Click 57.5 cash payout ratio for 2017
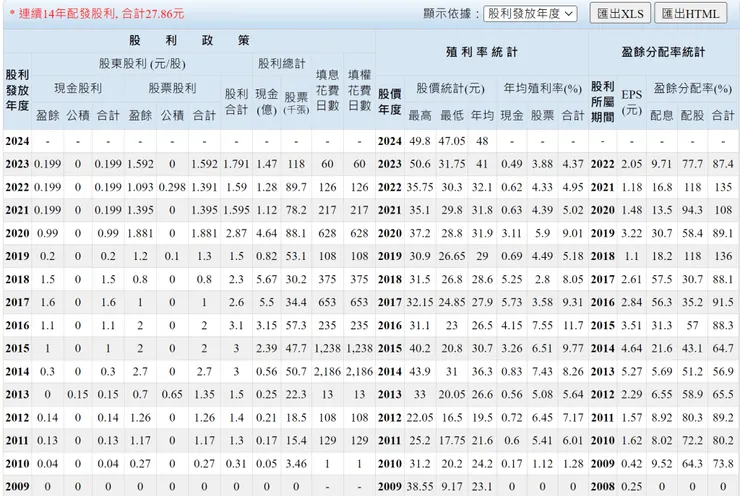 (x=662, y=279)
